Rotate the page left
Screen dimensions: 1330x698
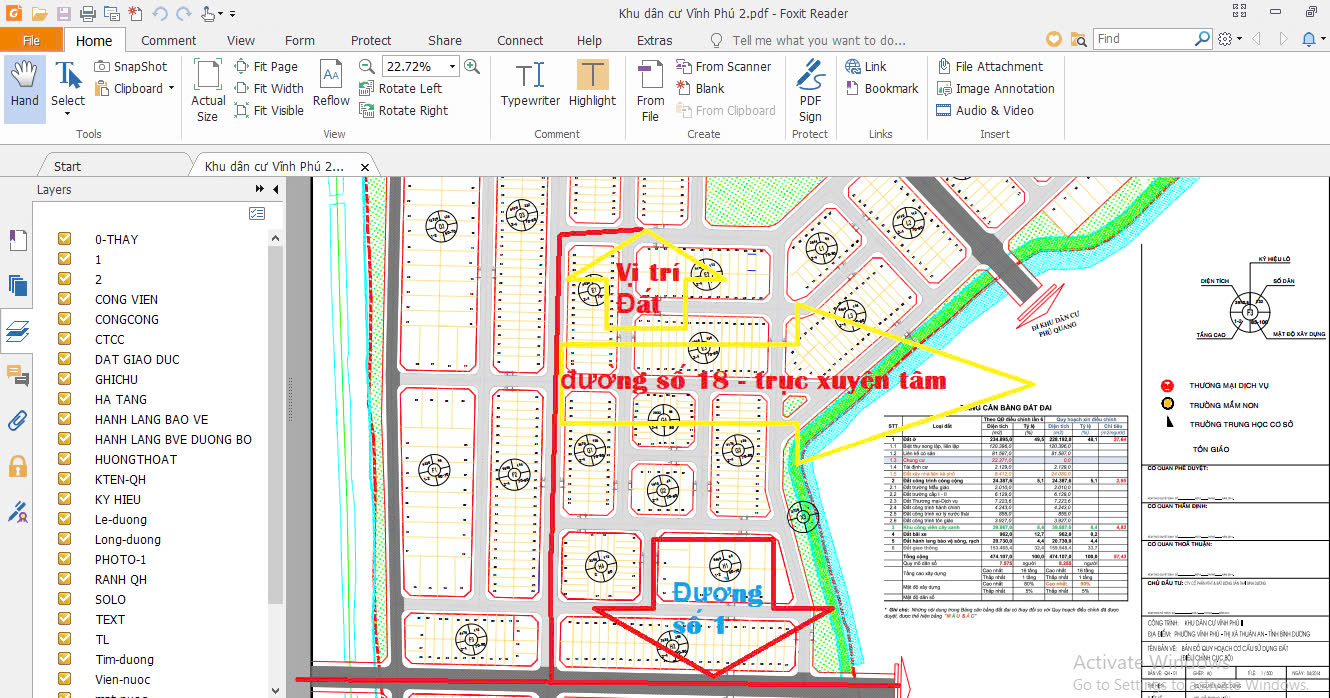coord(401,88)
